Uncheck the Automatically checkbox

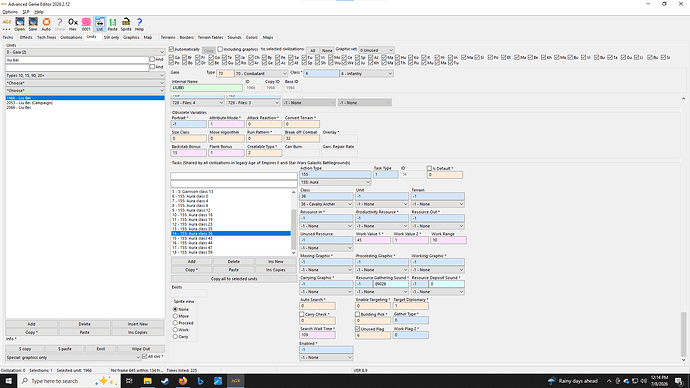tap(172, 49)
